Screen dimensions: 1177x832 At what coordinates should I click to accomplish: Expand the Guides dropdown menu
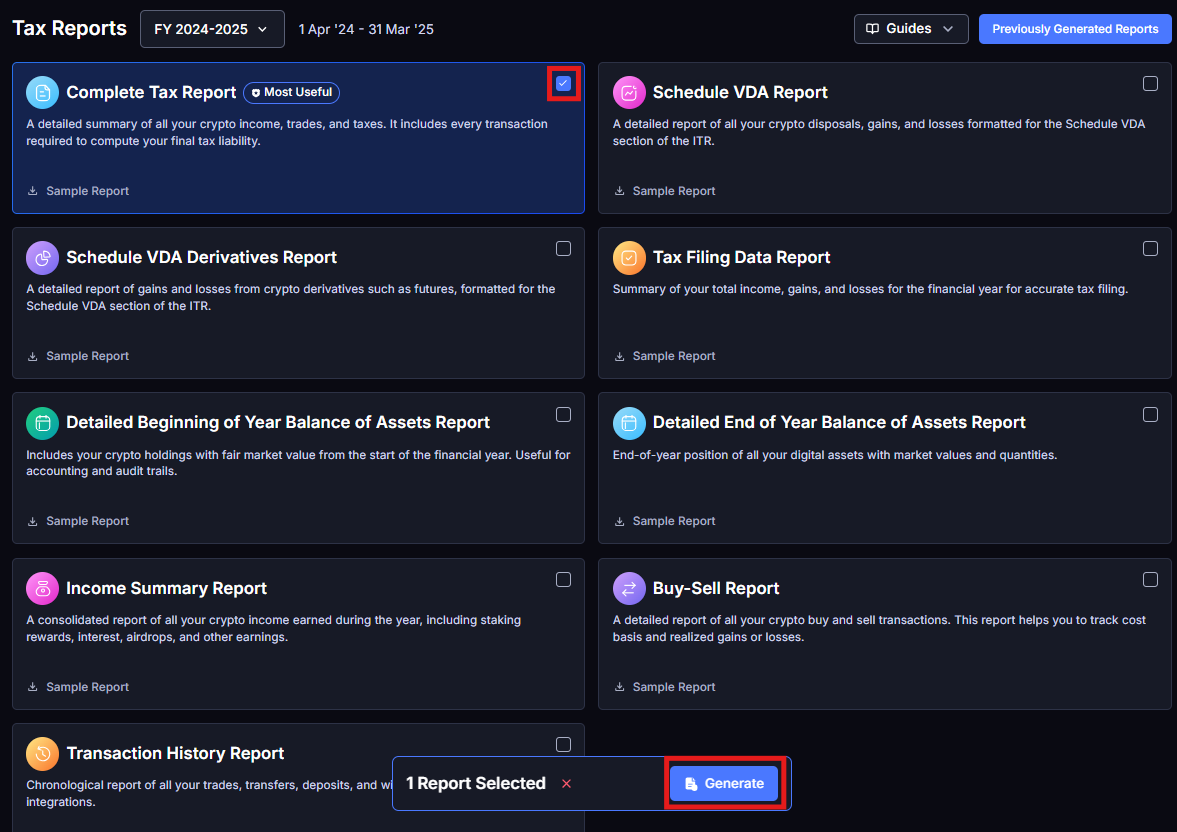[911, 29]
